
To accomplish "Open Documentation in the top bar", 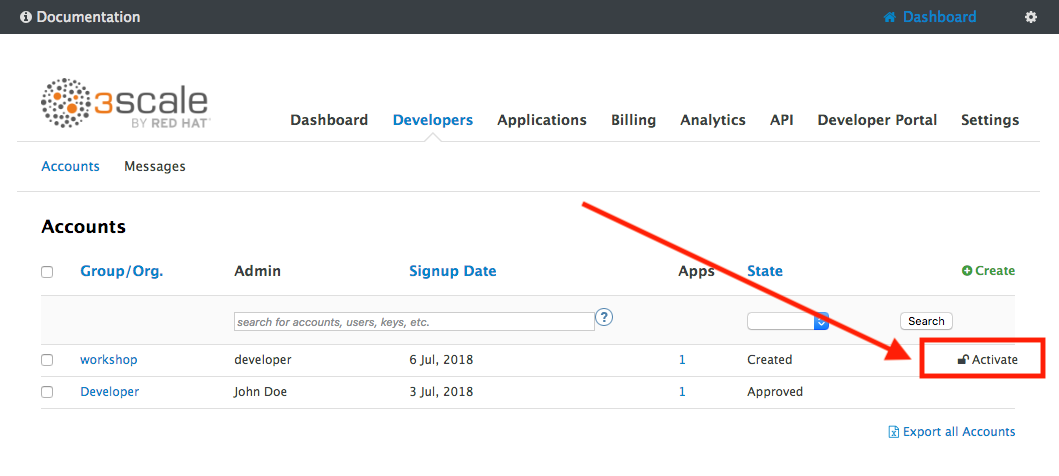I will tap(88, 17).
